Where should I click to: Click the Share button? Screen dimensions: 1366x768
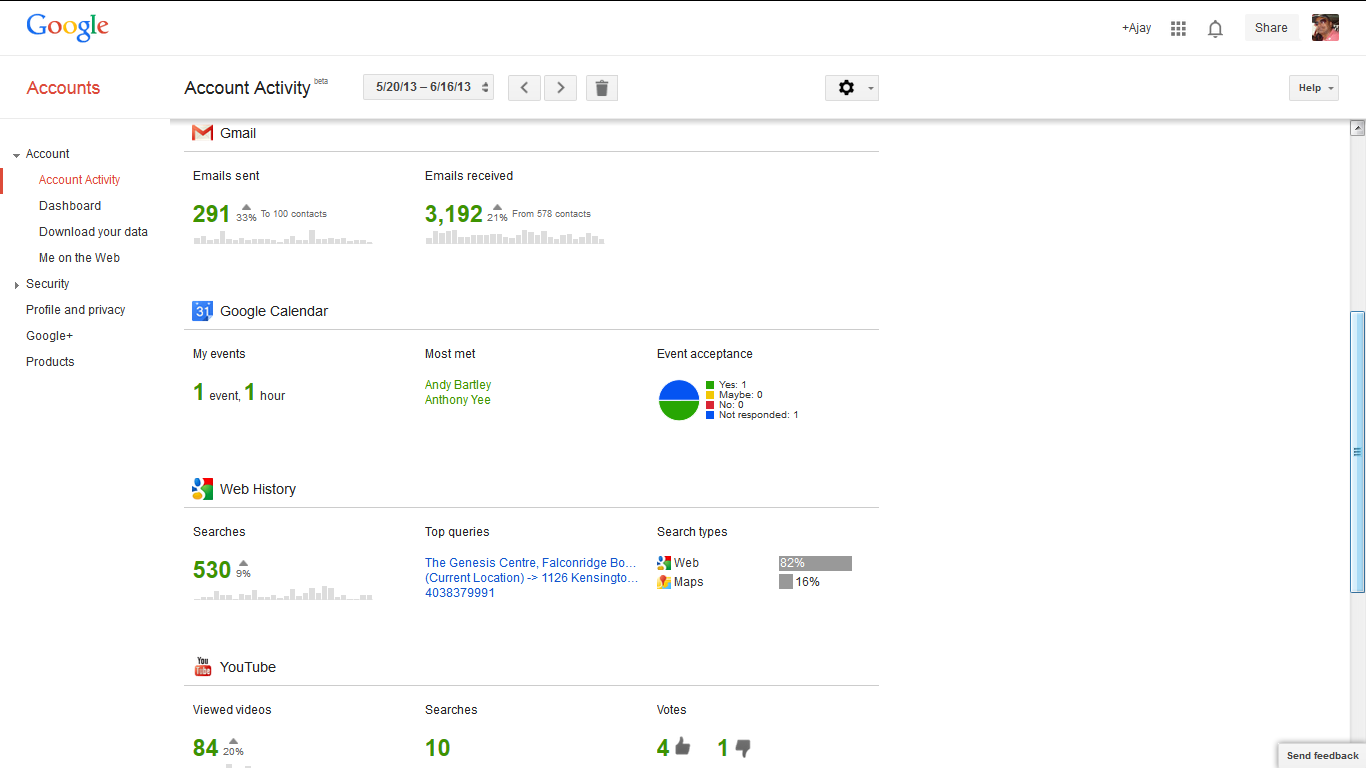coord(1271,28)
